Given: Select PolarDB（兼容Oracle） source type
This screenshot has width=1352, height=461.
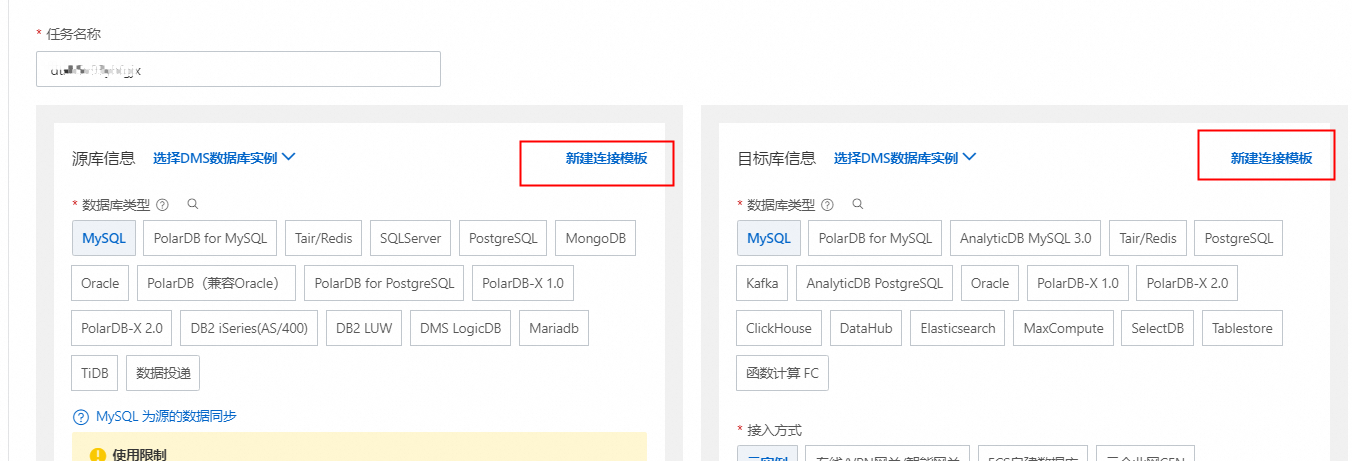Looking at the screenshot, I should [x=216, y=283].
